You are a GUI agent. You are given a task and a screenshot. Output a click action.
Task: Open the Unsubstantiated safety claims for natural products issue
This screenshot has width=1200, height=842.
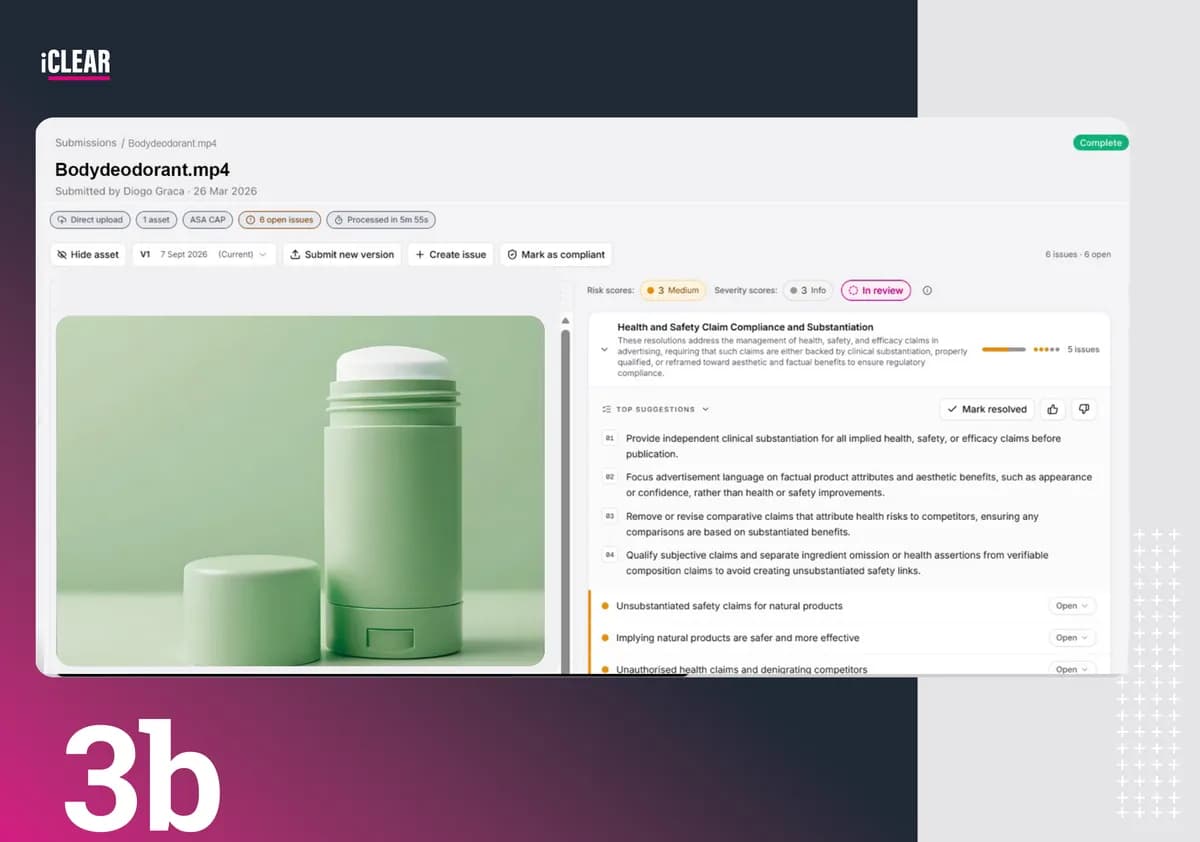click(x=729, y=606)
